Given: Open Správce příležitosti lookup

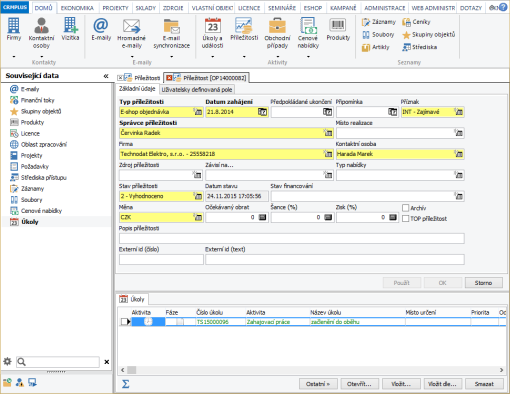Looking at the screenshot, I should [x=328, y=133].
